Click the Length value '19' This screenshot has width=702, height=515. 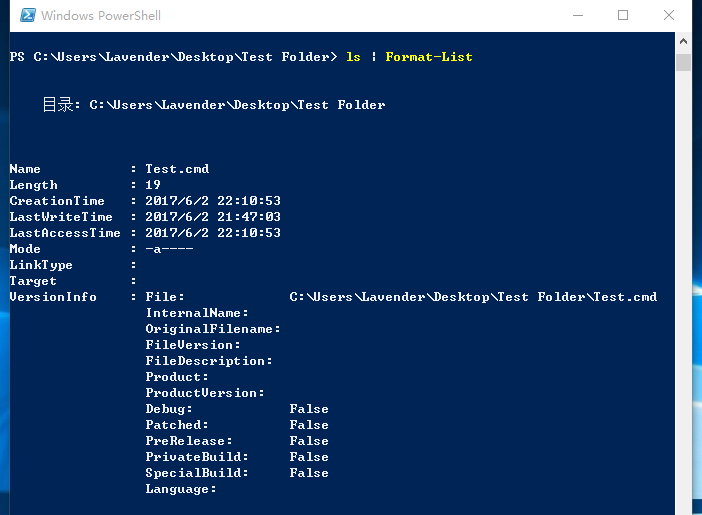click(x=153, y=185)
